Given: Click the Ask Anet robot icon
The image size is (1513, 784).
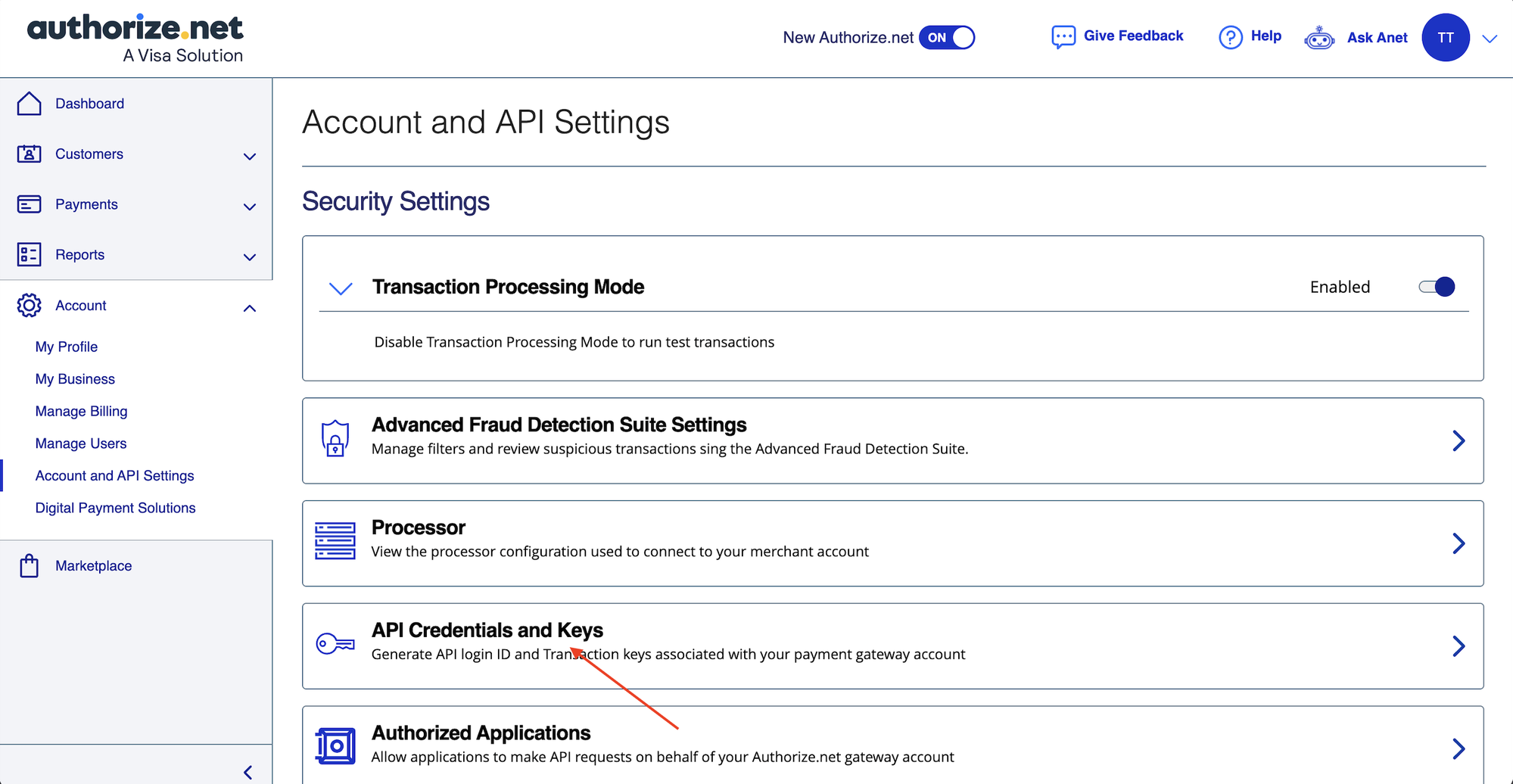Looking at the screenshot, I should coord(1319,38).
